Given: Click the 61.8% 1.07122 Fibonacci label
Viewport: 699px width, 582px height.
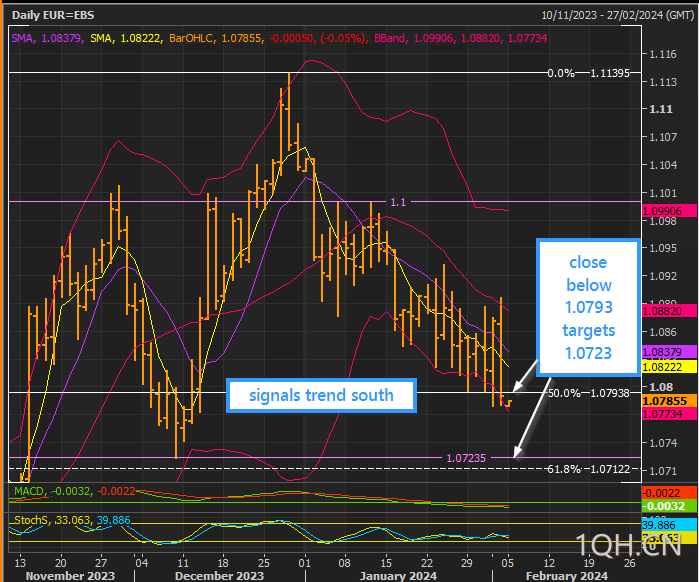Looking at the screenshot, I should point(588,469).
